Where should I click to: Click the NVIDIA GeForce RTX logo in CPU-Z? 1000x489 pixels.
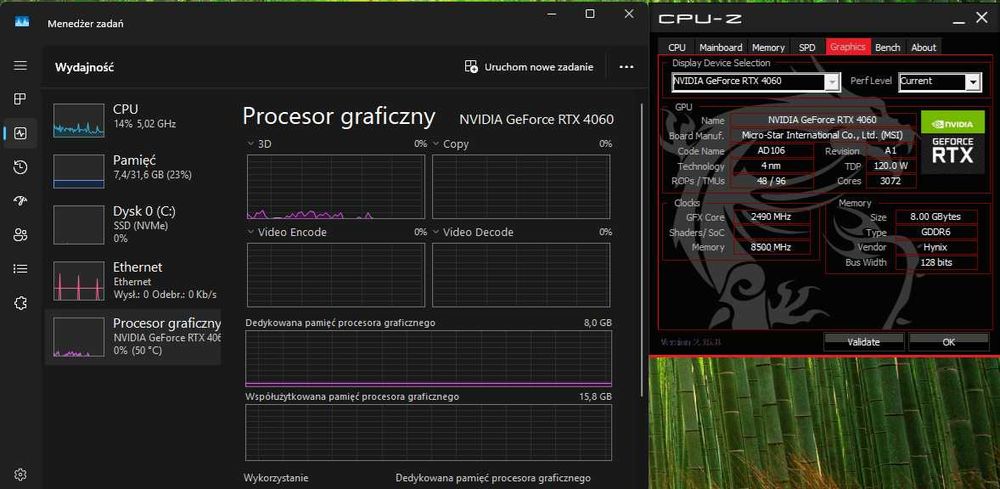(953, 141)
